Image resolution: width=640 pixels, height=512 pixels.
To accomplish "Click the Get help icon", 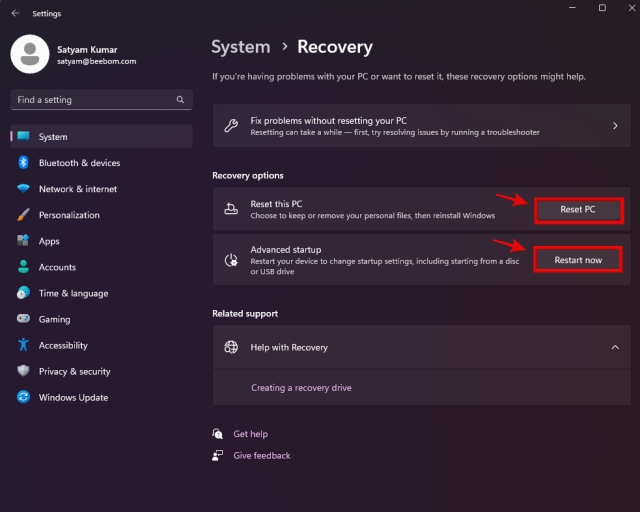I will click(x=218, y=434).
